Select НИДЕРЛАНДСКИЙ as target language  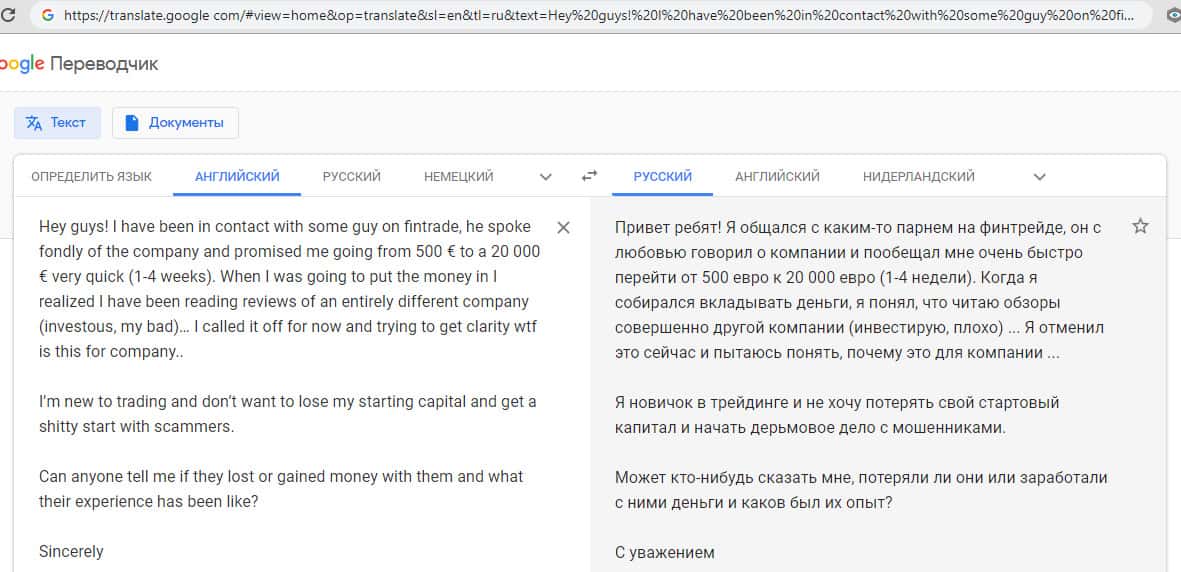(x=919, y=176)
